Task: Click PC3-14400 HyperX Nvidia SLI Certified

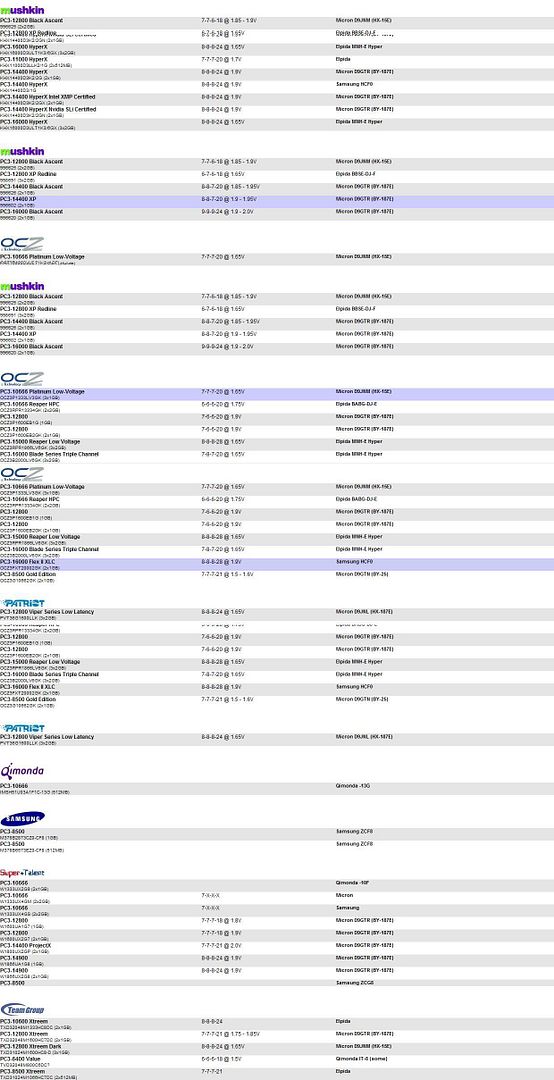Action: click(48, 110)
